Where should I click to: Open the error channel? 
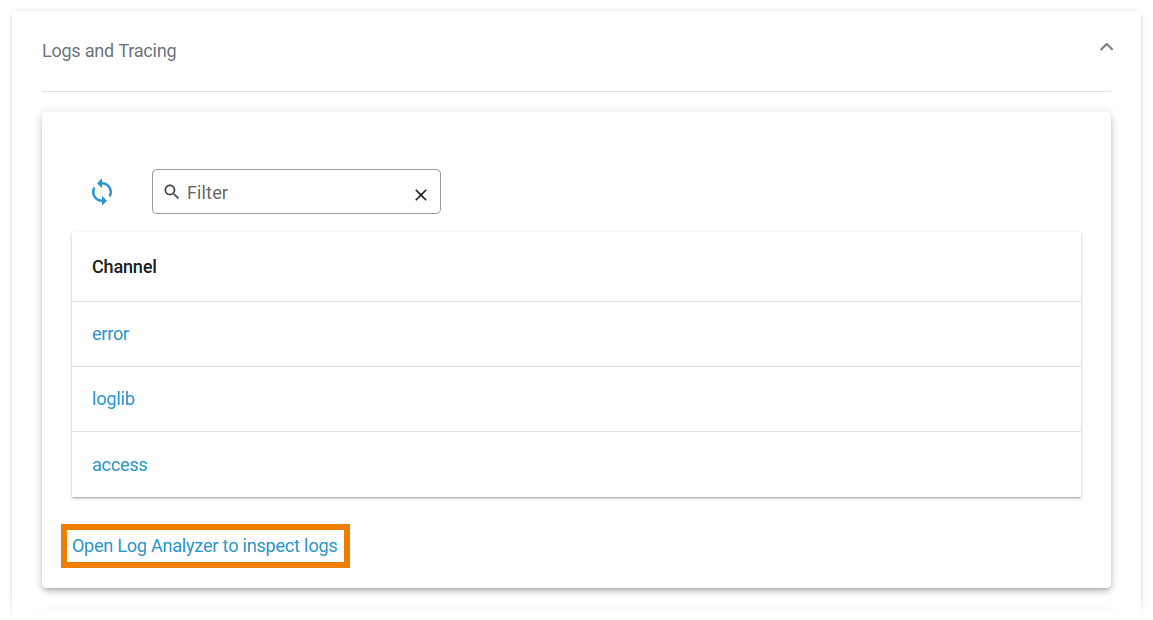(x=110, y=334)
